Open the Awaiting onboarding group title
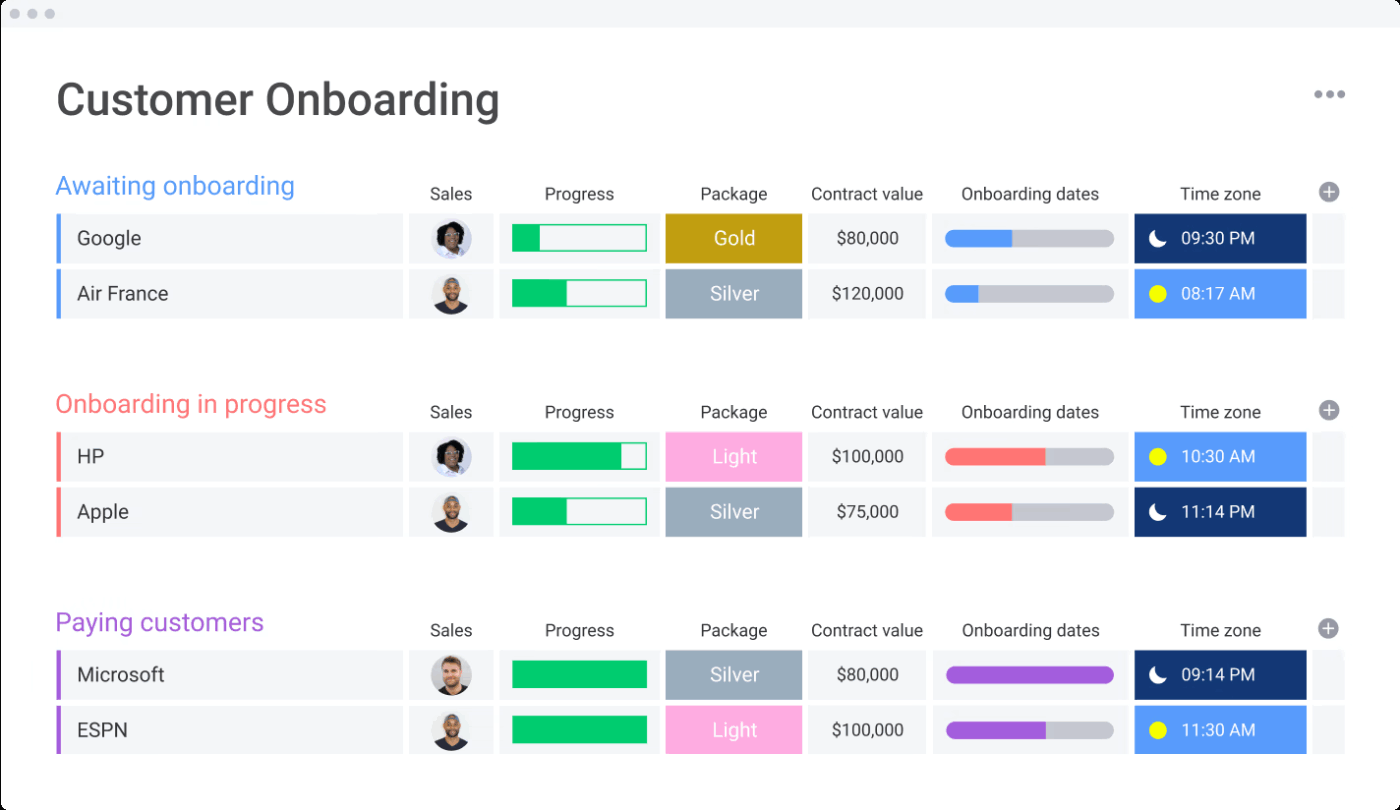Image resolution: width=1400 pixels, height=810 pixels. 175,186
